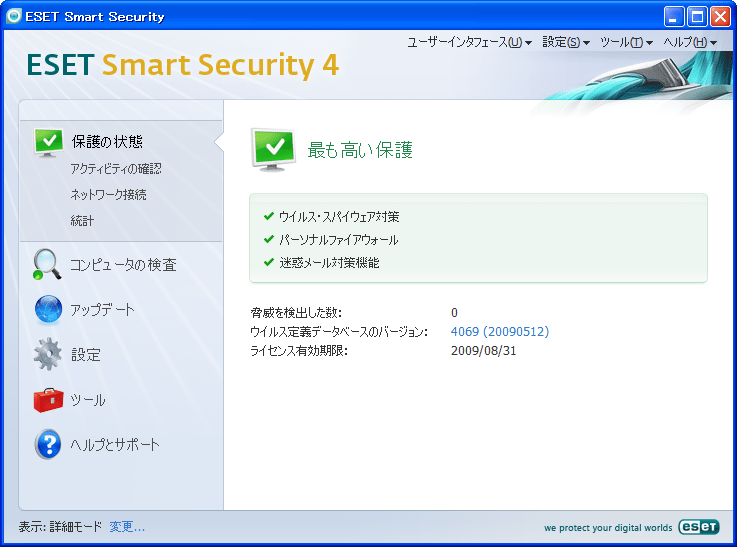Go to アップデート section
The height and width of the screenshot is (547, 737).
coord(102,310)
